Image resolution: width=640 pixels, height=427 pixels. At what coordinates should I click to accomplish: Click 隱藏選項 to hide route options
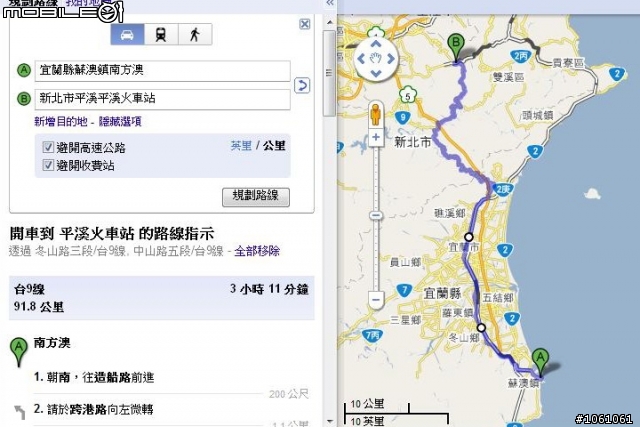point(120,121)
